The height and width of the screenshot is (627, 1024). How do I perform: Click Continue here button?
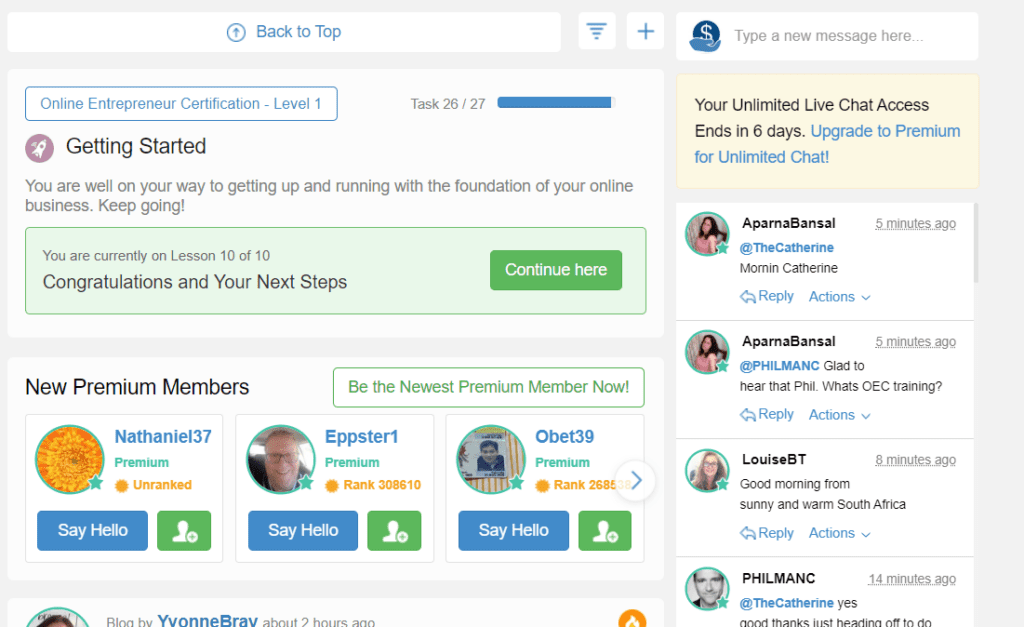pyautogui.click(x=556, y=270)
